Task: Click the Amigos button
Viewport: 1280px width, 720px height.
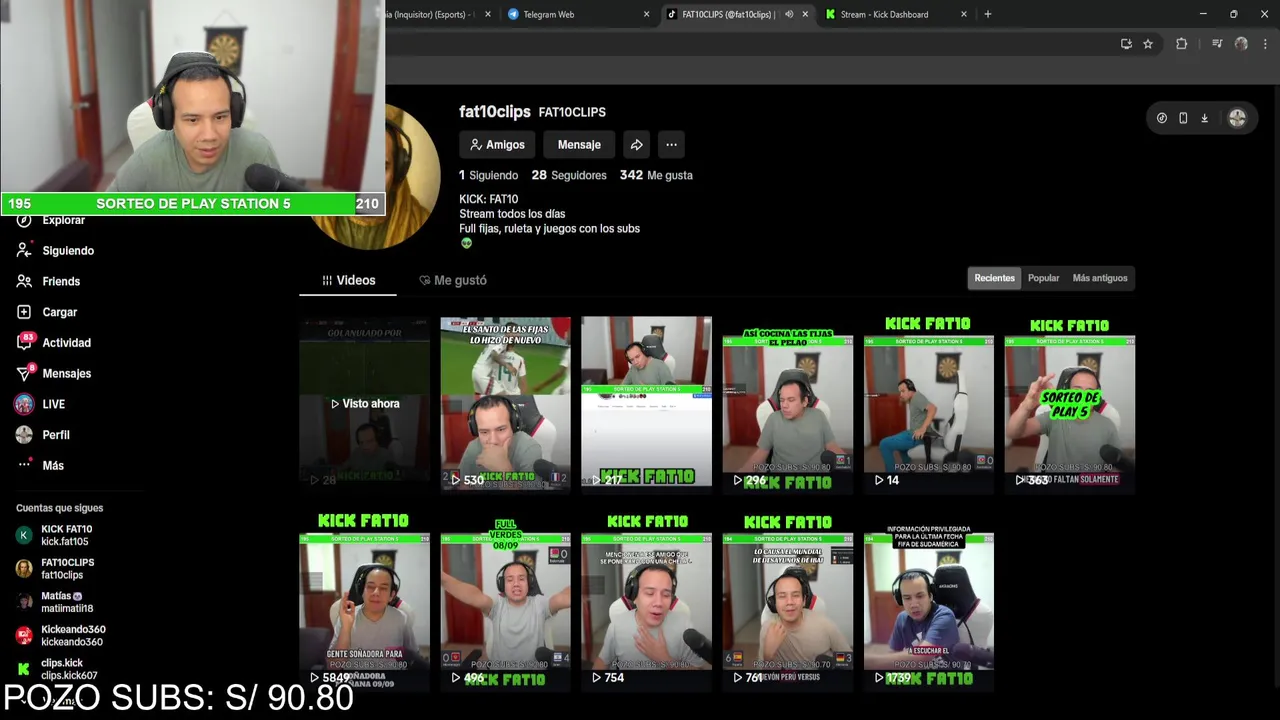Action: [x=497, y=145]
